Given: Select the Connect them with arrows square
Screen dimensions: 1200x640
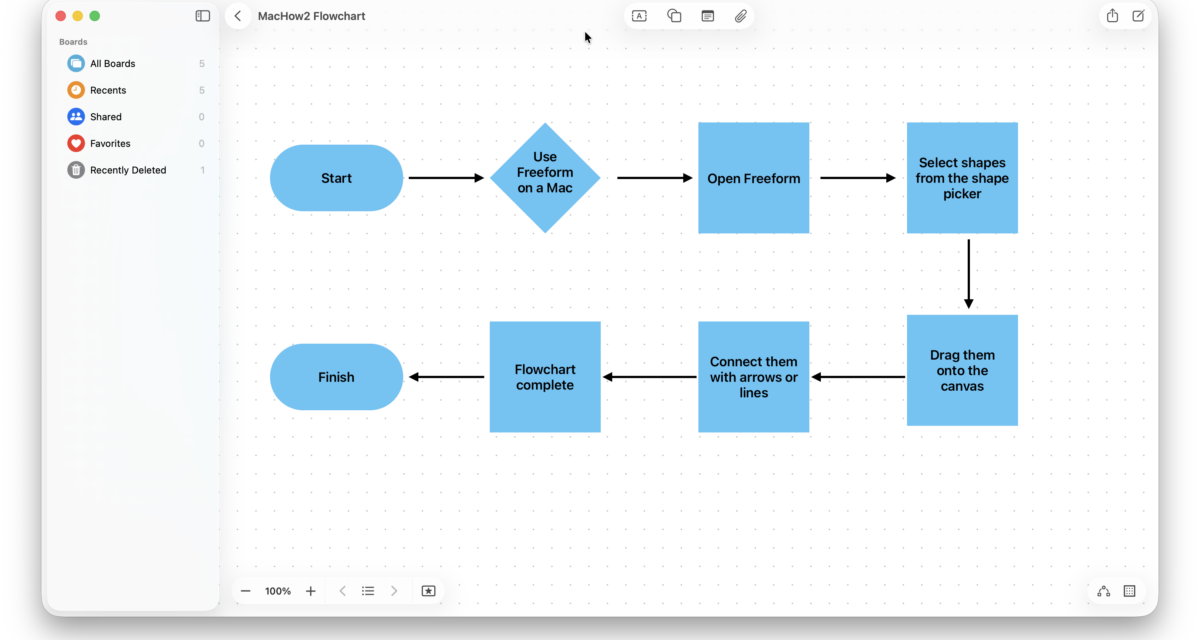Looking at the screenshot, I should pyautogui.click(x=754, y=377).
